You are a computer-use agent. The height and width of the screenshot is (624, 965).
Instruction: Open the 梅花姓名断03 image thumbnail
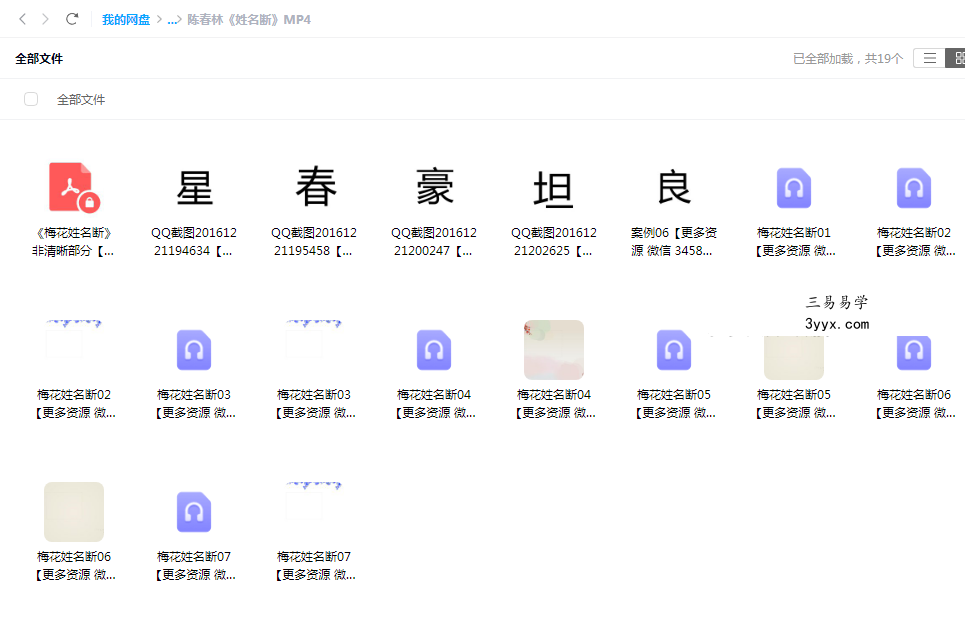pos(314,350)
